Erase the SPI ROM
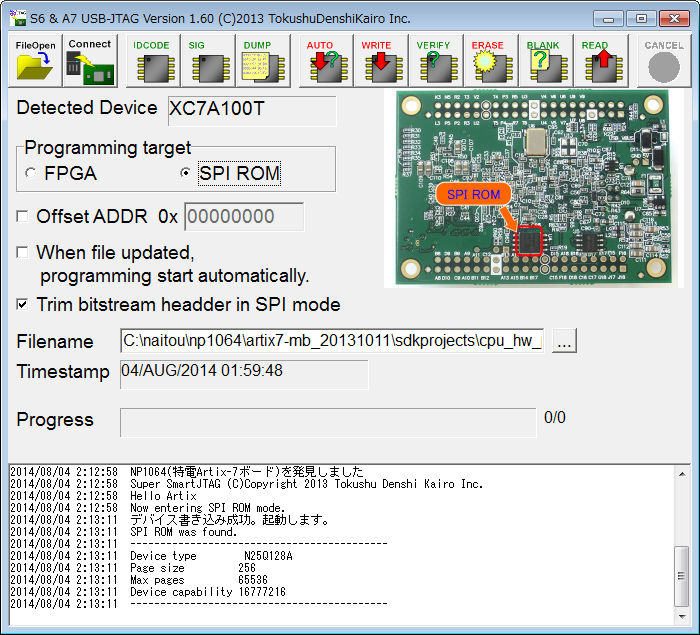This screenshot has height=635, width=700. [x=490, y=61]
